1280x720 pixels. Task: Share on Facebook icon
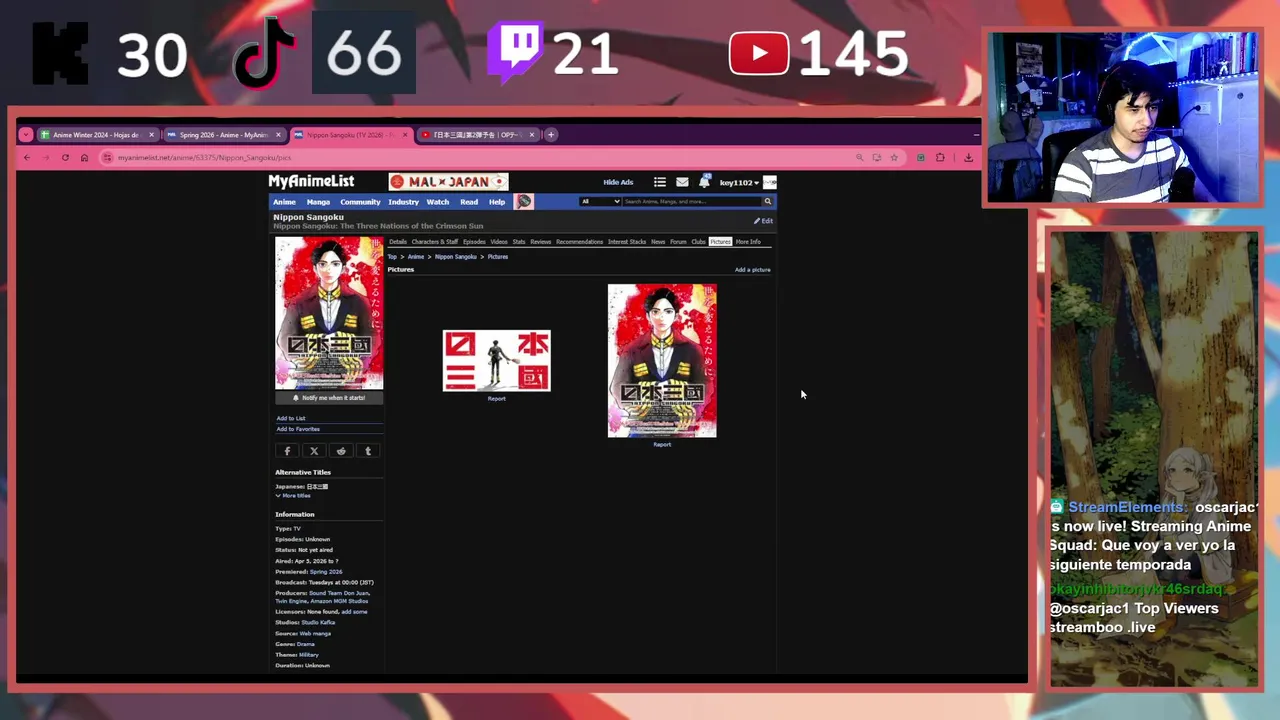click(287, 451)
